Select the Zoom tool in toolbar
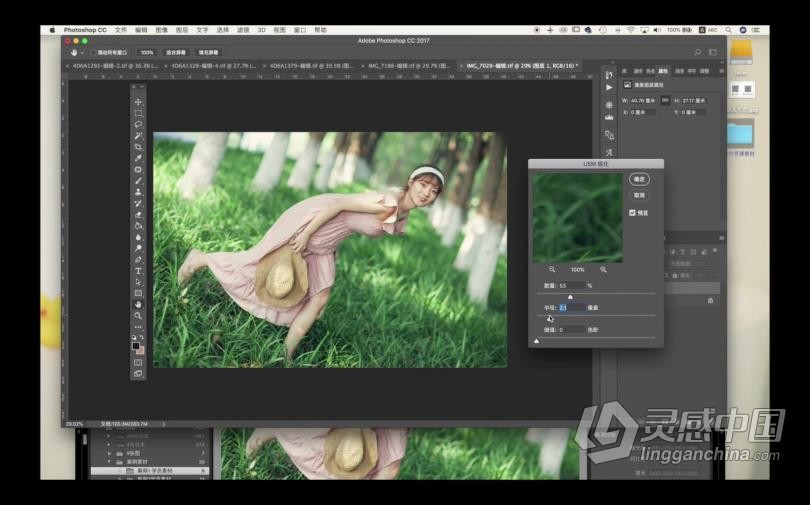Viewport: 810px width, 505px height. [138, 315]
